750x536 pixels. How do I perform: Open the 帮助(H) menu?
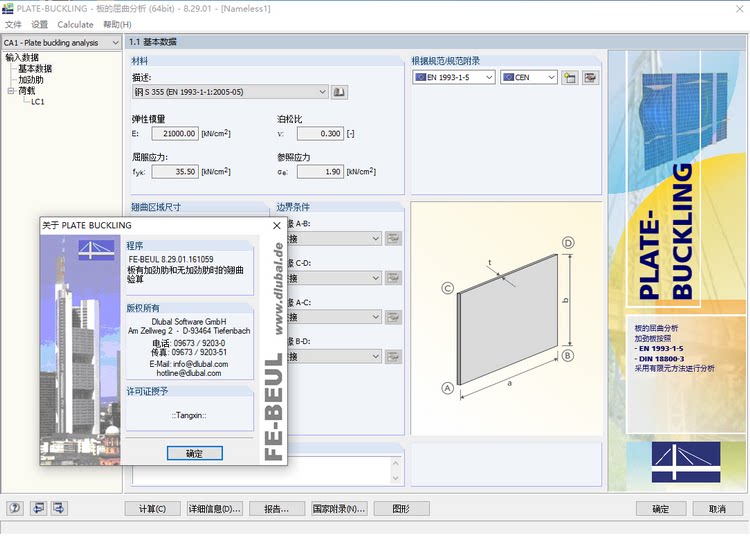117,24
